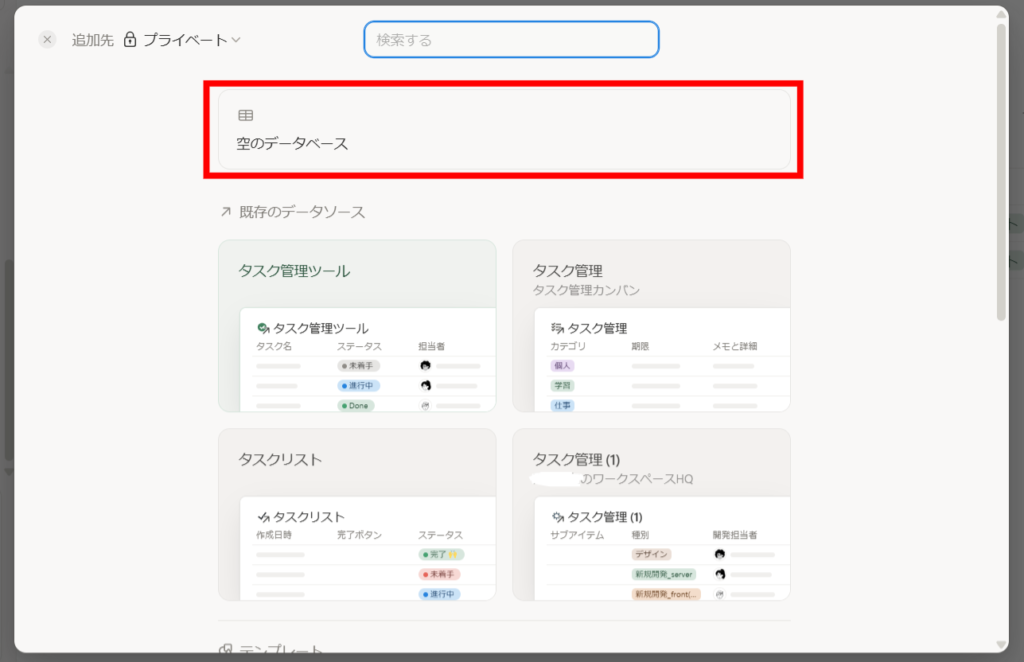Click the 未着手 tag in タスク管理ツール preview
Image resolution: width=1024 pixels, height=662 pixels.
point(359,366)
